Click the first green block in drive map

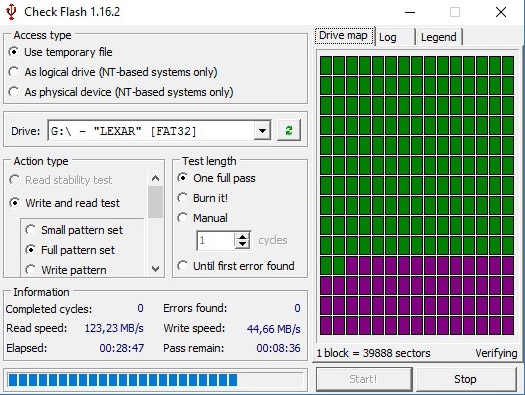pos(326,66)
